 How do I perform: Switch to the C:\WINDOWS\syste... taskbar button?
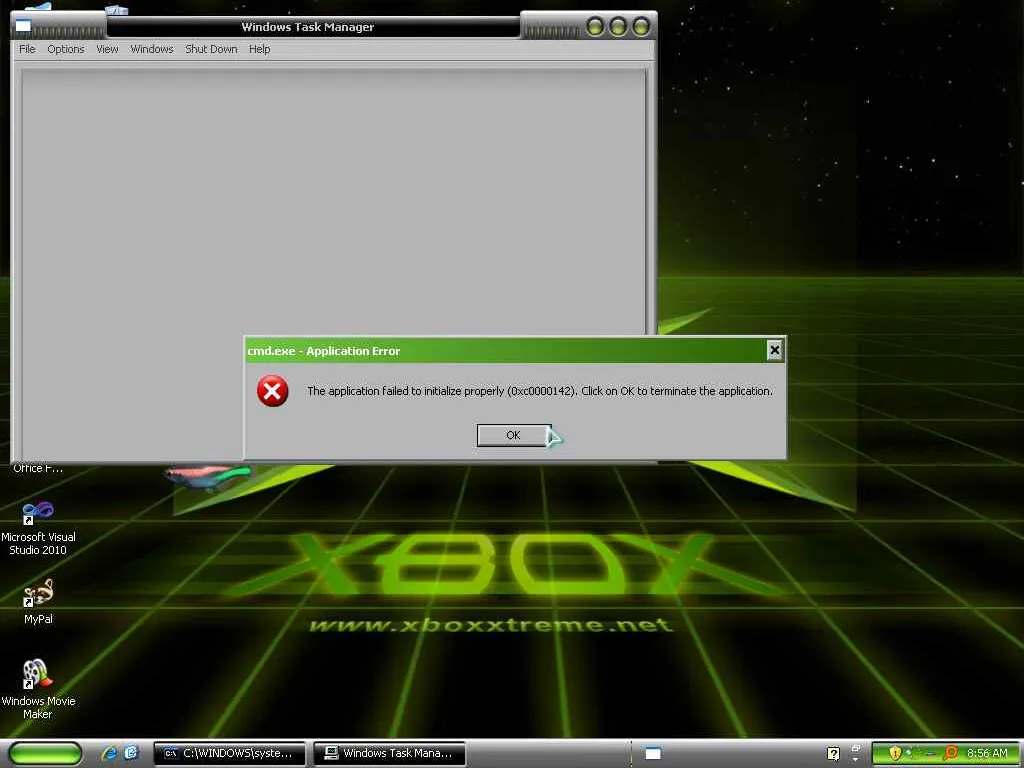(x=230, y=753)
